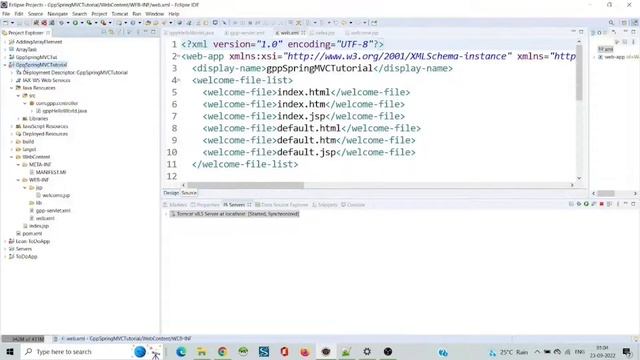Click the Debug bug icon in toolbar
The image size is (640, 360).
point(61,23)
